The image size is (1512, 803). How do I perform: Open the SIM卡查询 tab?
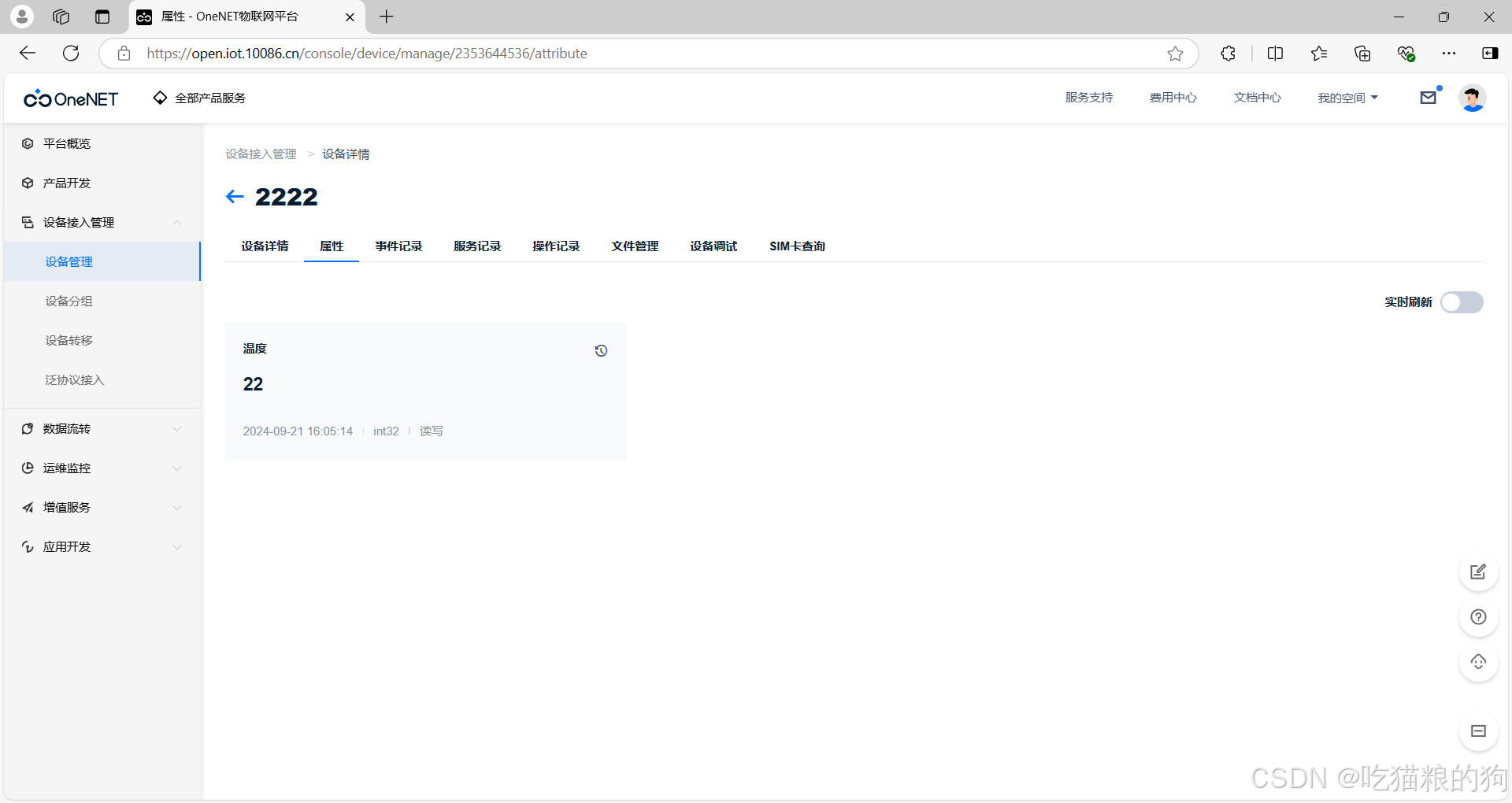point(797,246)
